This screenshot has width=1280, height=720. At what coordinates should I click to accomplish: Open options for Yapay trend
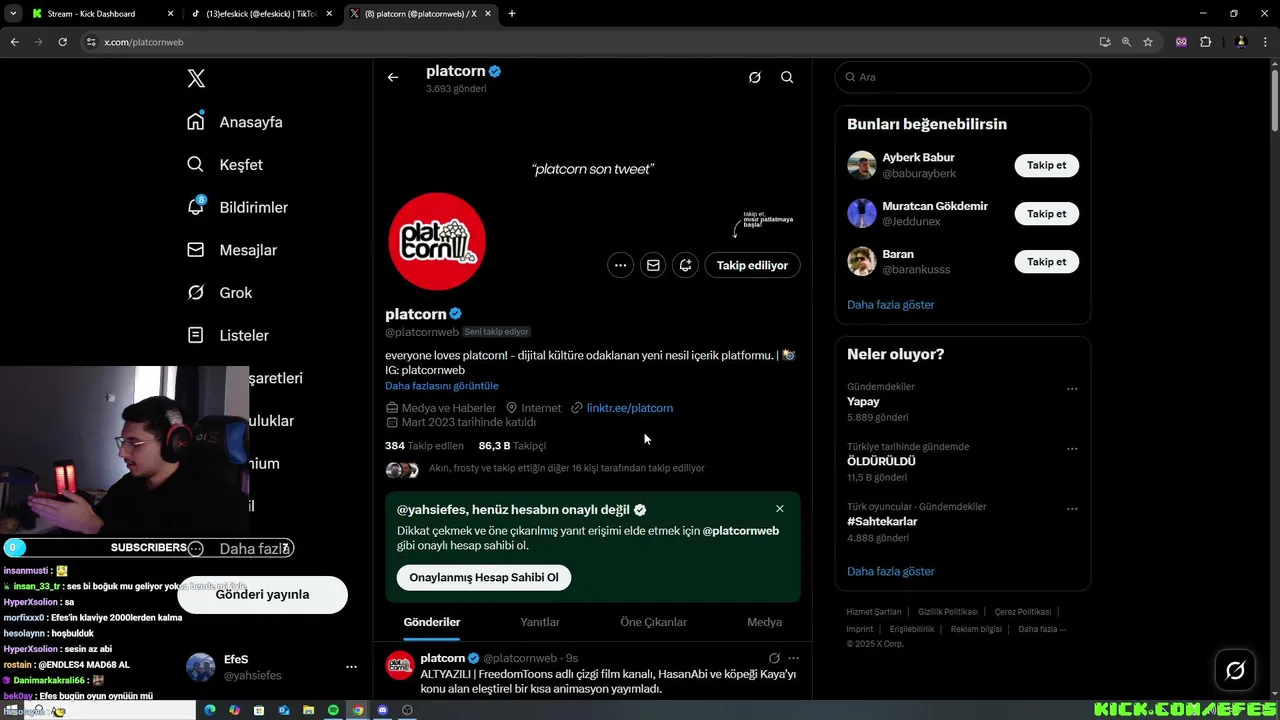point(1072,388)
